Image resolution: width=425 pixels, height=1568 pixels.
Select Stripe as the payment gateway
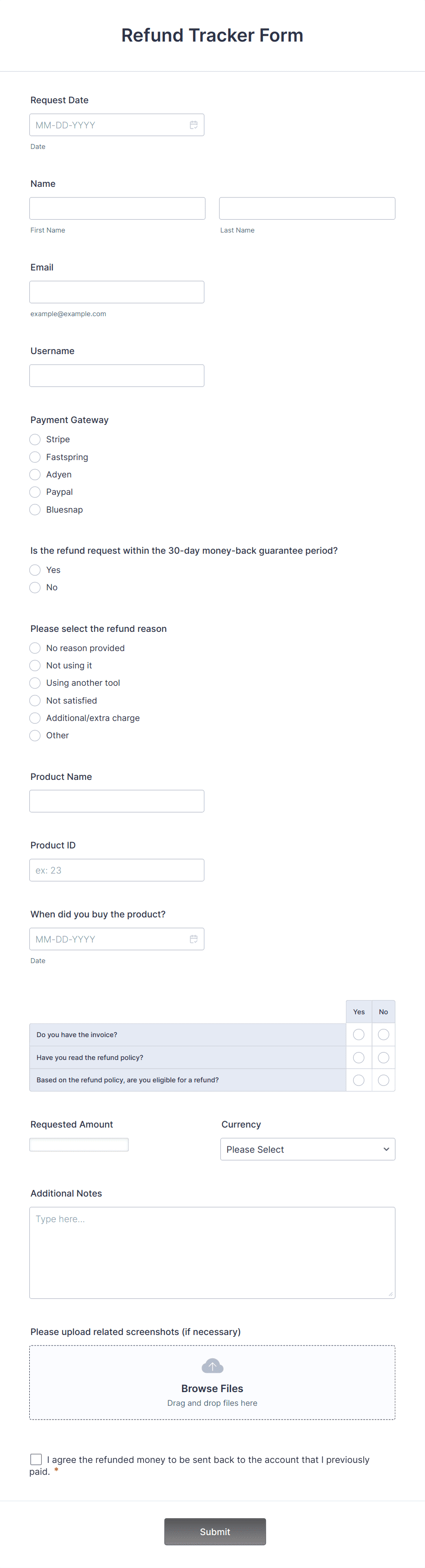pyautogui.click(x=35, y=439)
